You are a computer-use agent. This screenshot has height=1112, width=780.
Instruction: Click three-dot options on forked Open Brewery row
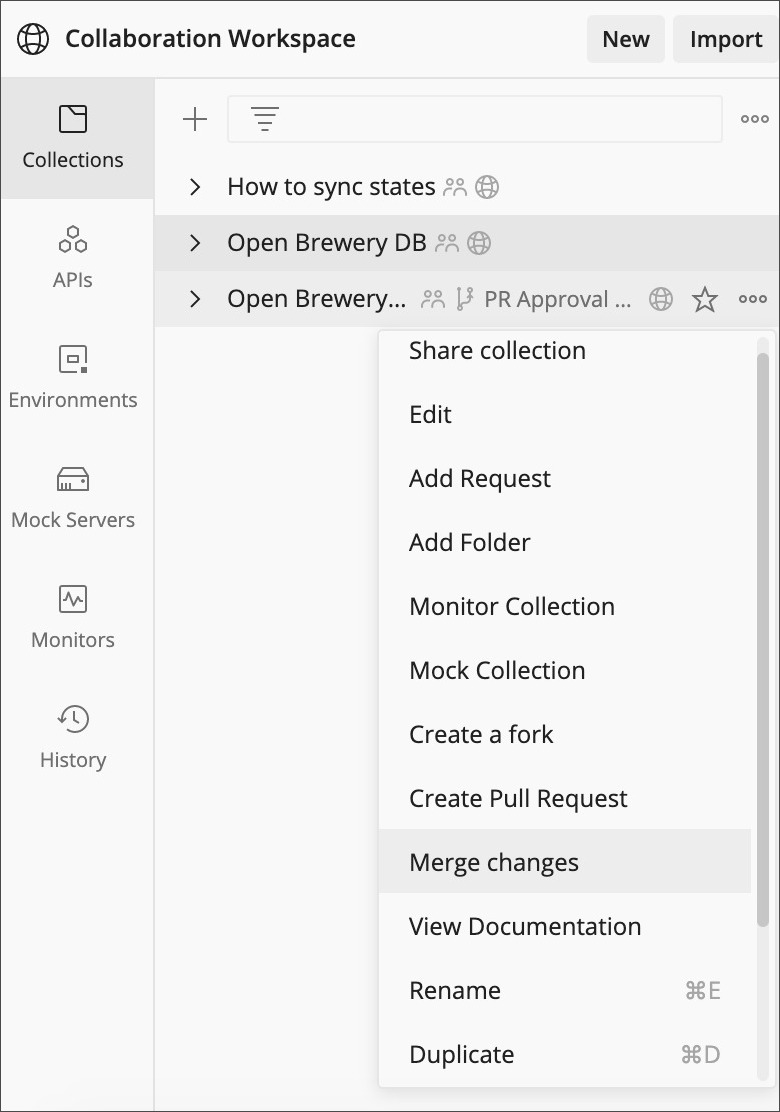pyautogui.click(x=753, y=299)
